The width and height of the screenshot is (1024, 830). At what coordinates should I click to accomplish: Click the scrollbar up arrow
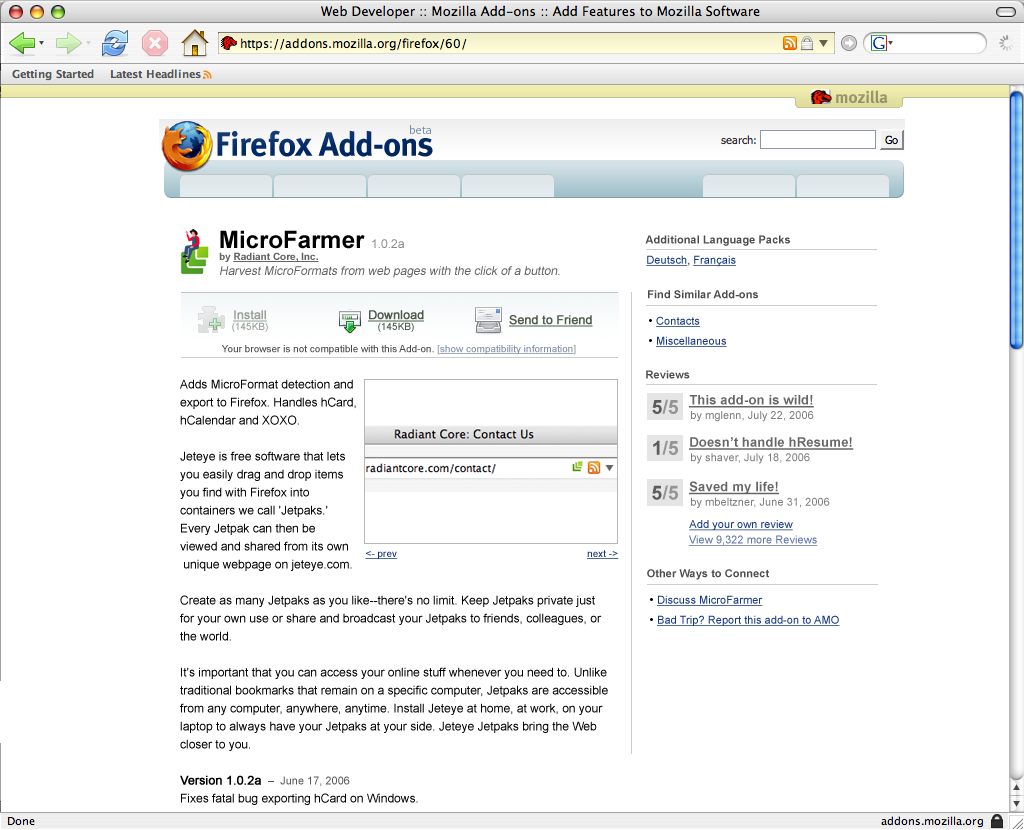pos(1016,788)
